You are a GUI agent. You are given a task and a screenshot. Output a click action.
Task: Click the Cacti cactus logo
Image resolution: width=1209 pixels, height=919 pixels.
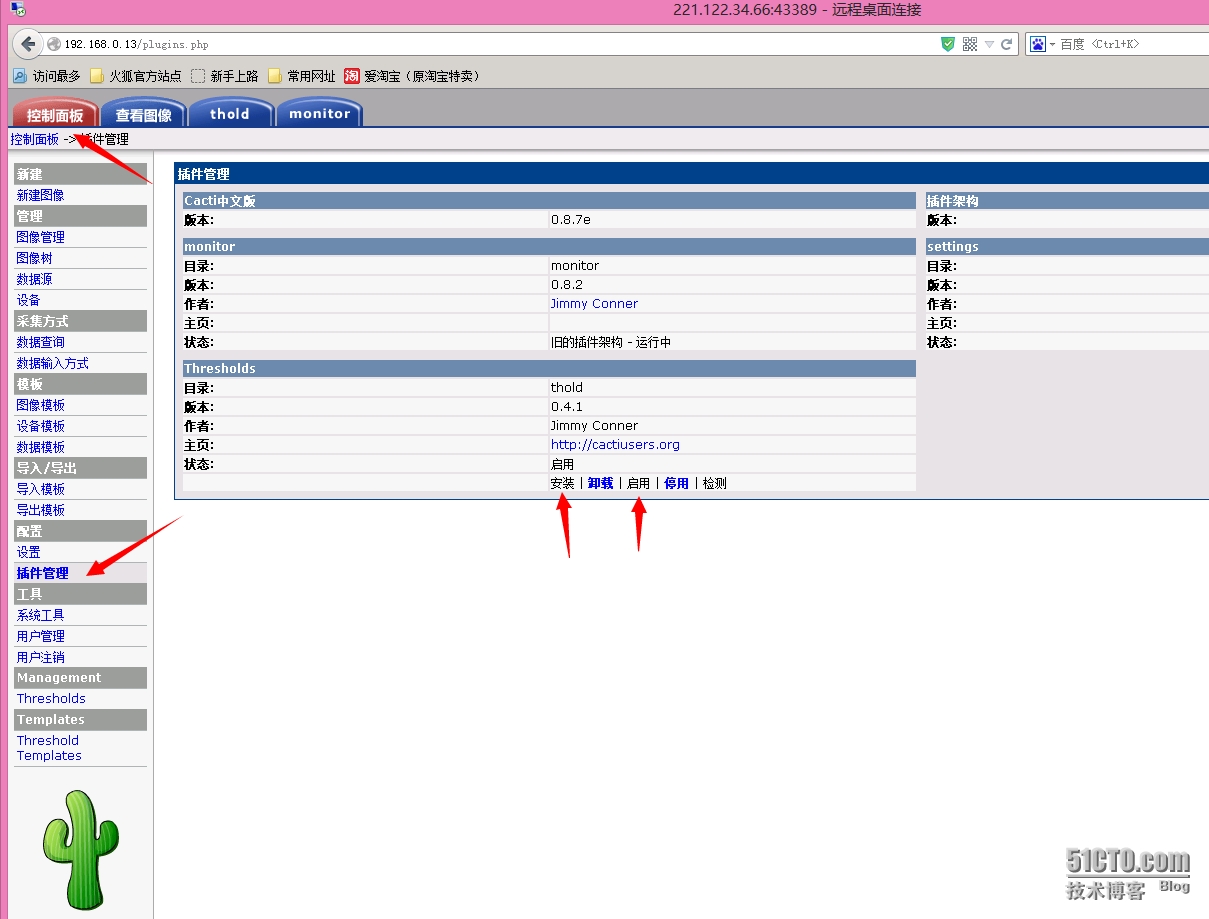pyautogui.click(x=79, y=850)
